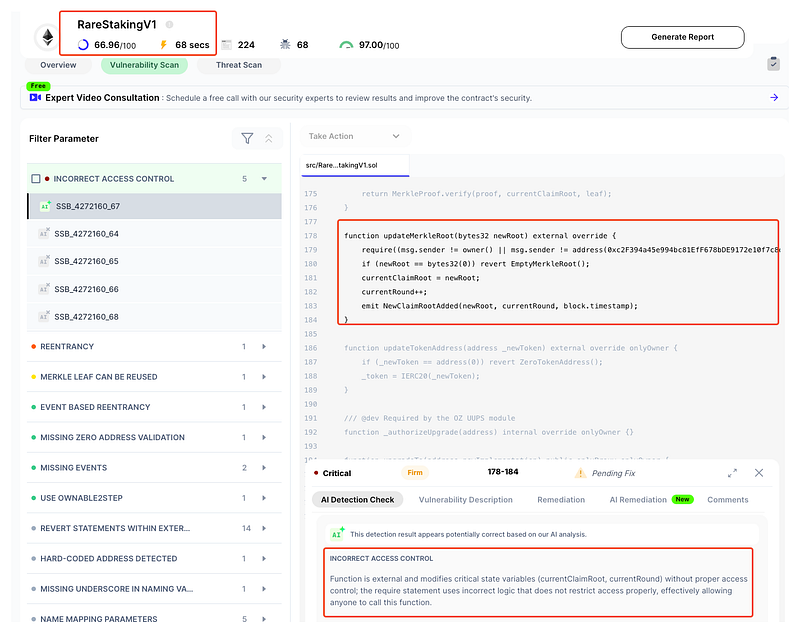Expand the Missing Events category
The width and height of the screenshot is (800, 633).
click(264, 468)
